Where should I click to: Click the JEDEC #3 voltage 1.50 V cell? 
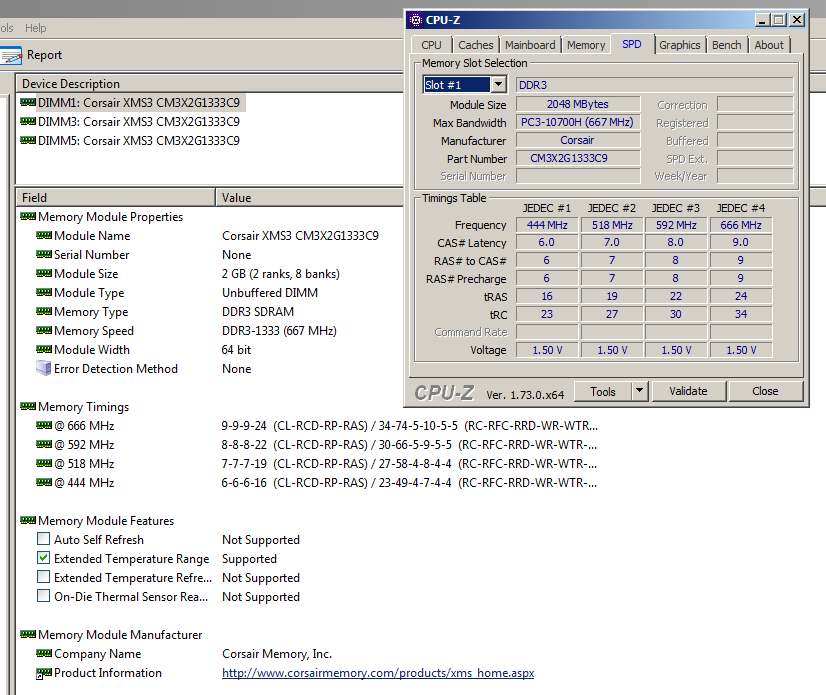(x=676, y=350)
